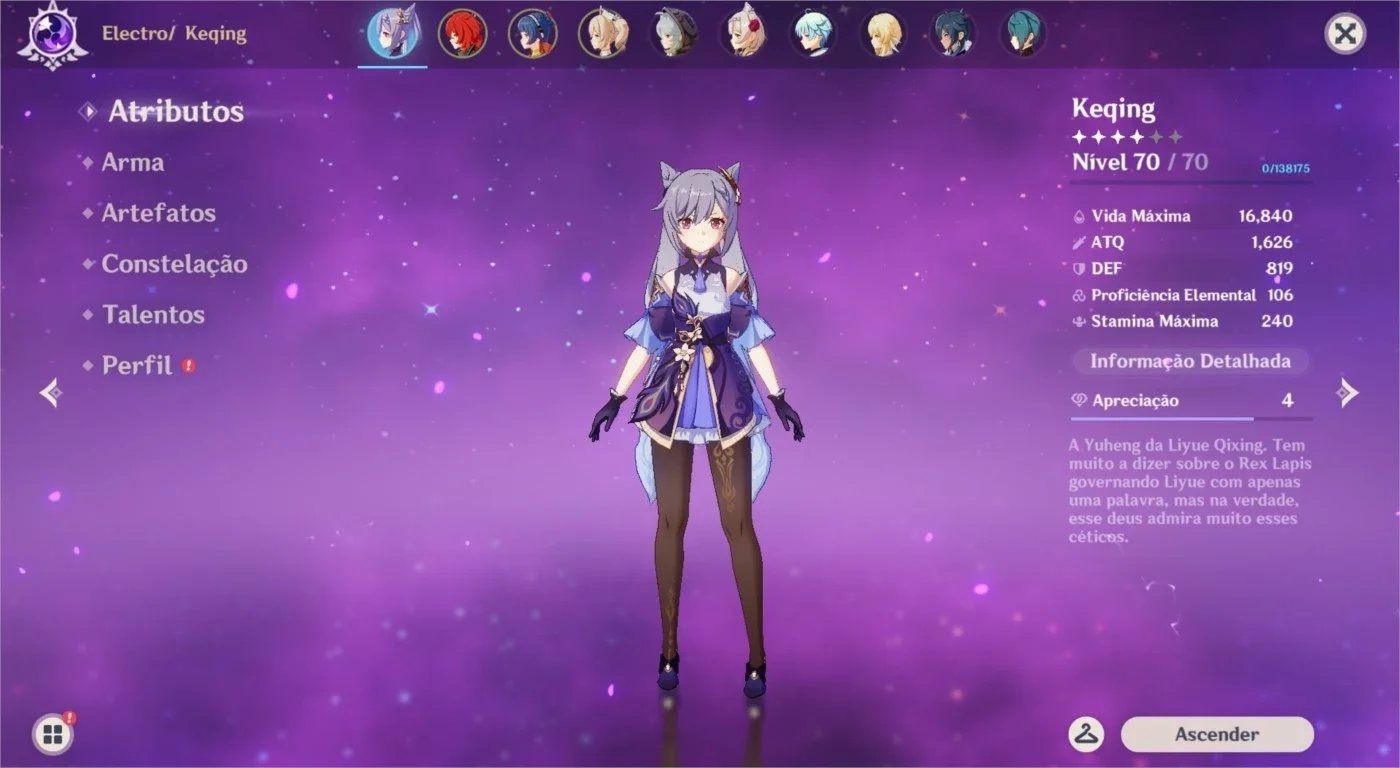Screen dimensions: 1400x768
Task: Select the blonde ponytail character portrait
Action: 603,33
